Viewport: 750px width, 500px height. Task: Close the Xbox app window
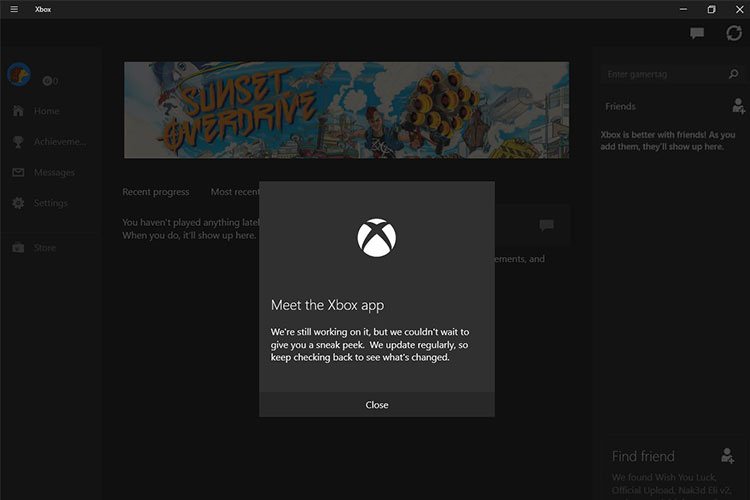point(739,9)
